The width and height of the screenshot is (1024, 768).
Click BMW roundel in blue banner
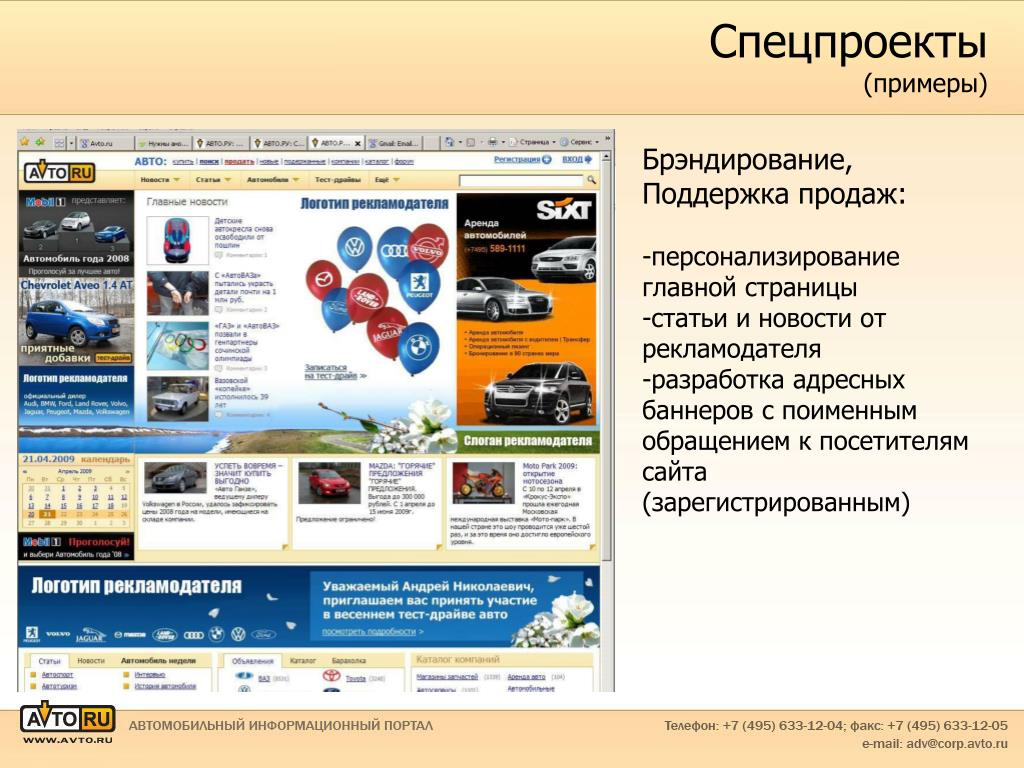[217, 634]
